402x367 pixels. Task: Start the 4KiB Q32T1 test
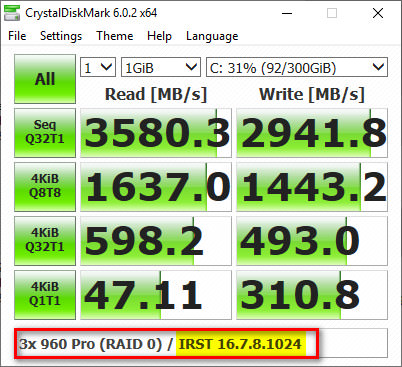[x=45, y=241]
